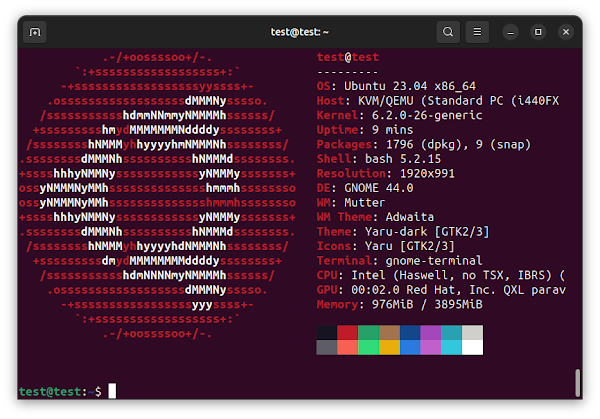Click the WM Theme line Adwaita

tap(375, 217)
